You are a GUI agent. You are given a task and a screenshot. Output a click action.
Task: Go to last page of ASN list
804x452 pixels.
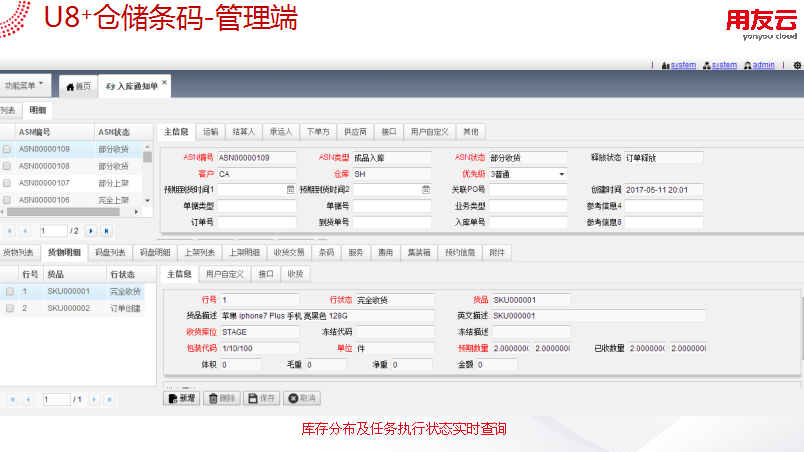106,231
